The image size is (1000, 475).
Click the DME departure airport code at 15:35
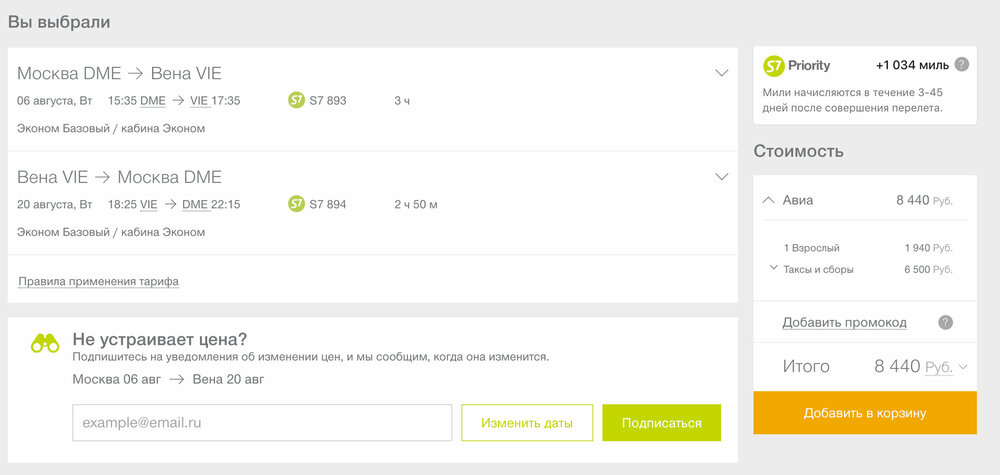[x=152, y=101]
